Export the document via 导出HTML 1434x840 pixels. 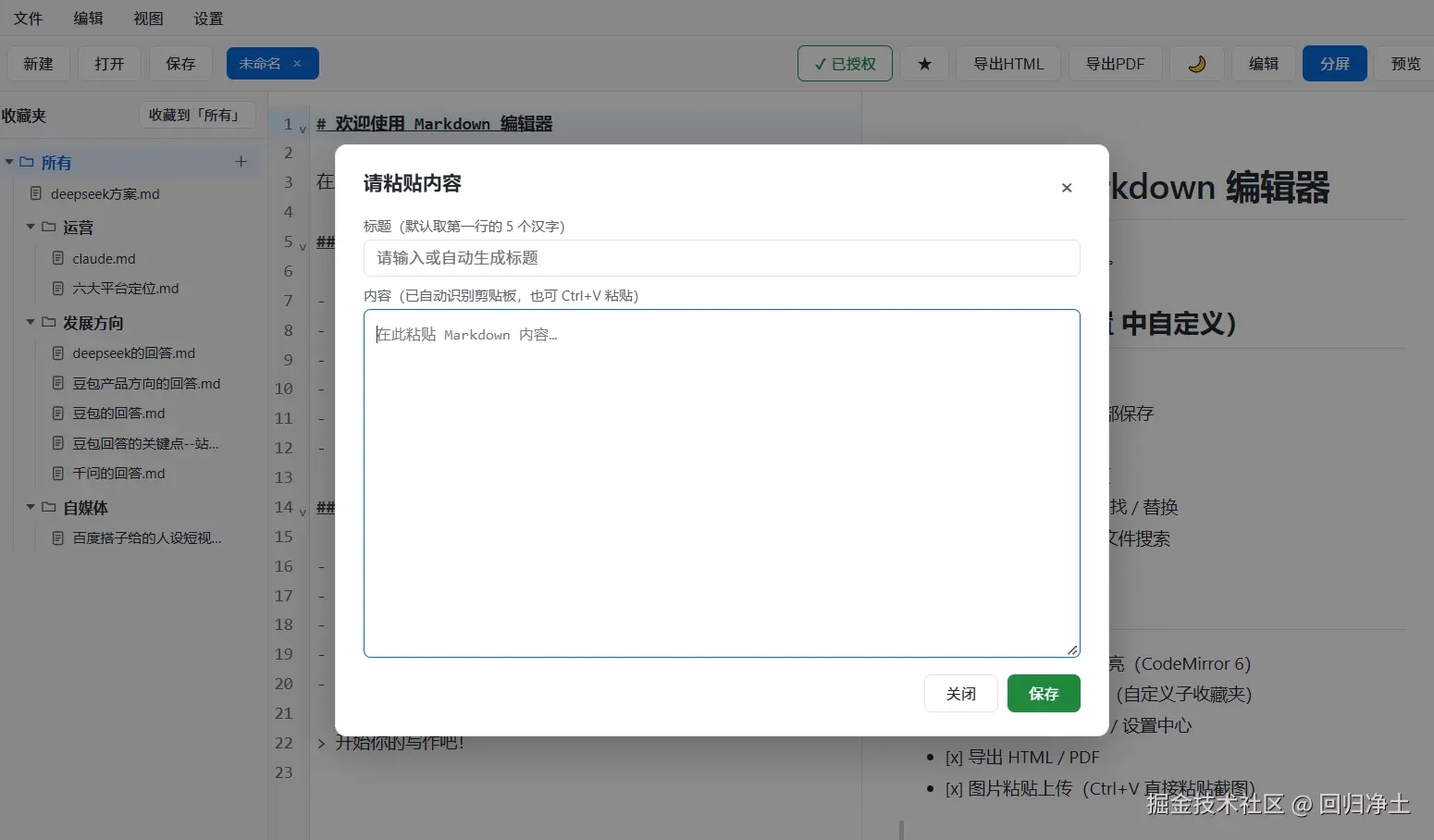[x=1008, y=64]
